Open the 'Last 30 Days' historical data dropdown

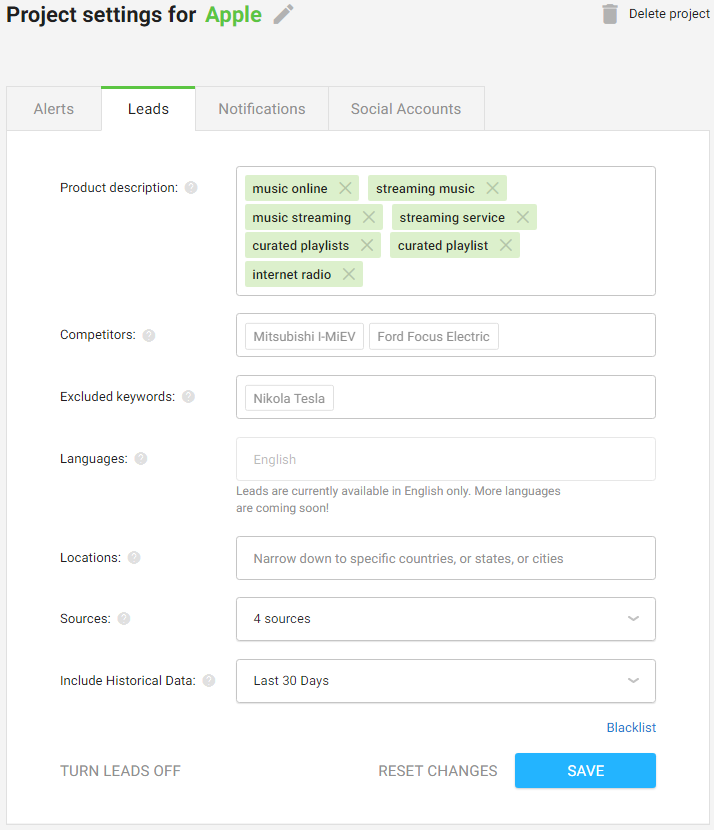click(x=446, y=681)
